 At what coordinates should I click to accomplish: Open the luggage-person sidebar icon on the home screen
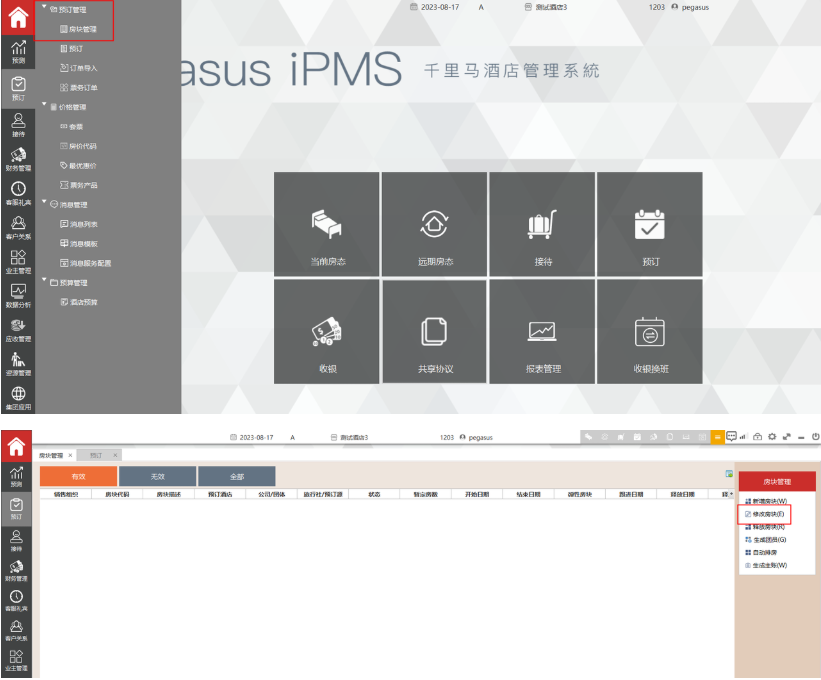[18, 364]
